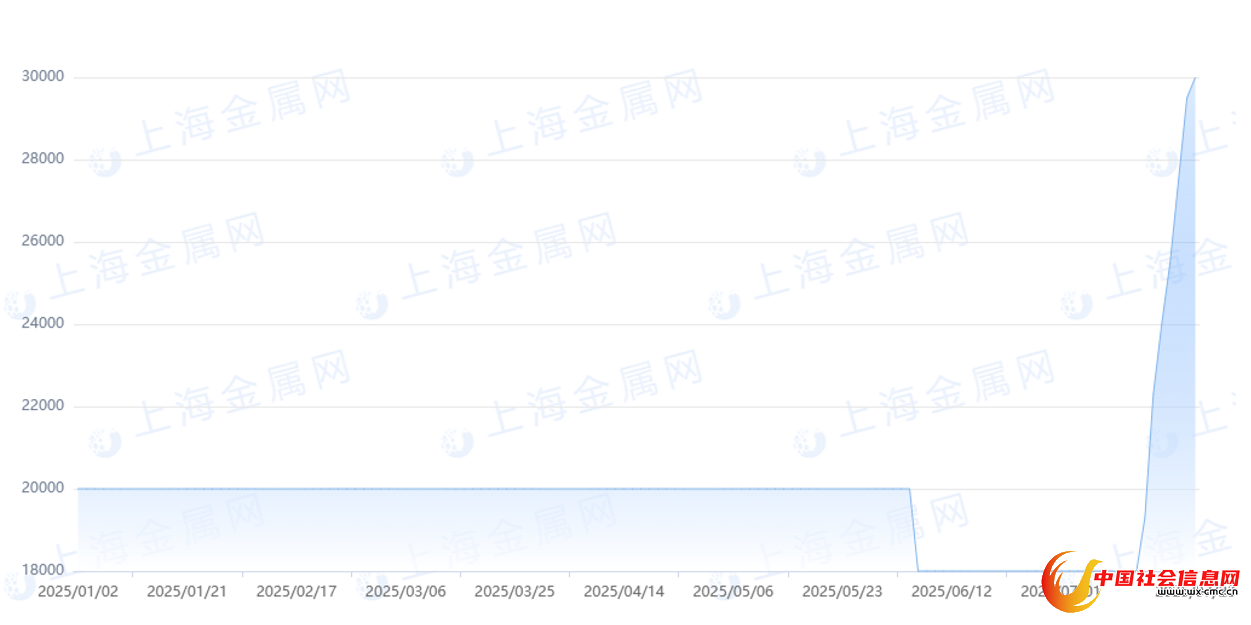Viewport: 1251px width, 625px height.
Task: Click the 2025/05/23 date label
Action: point(842,591)
